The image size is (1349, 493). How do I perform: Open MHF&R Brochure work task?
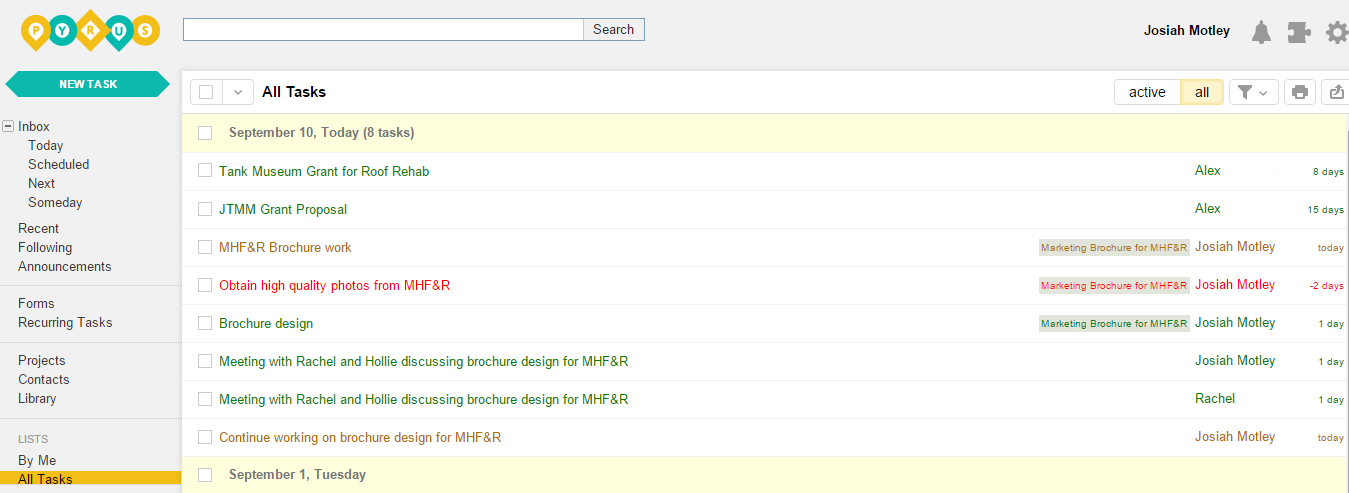[x=285, y=247]
